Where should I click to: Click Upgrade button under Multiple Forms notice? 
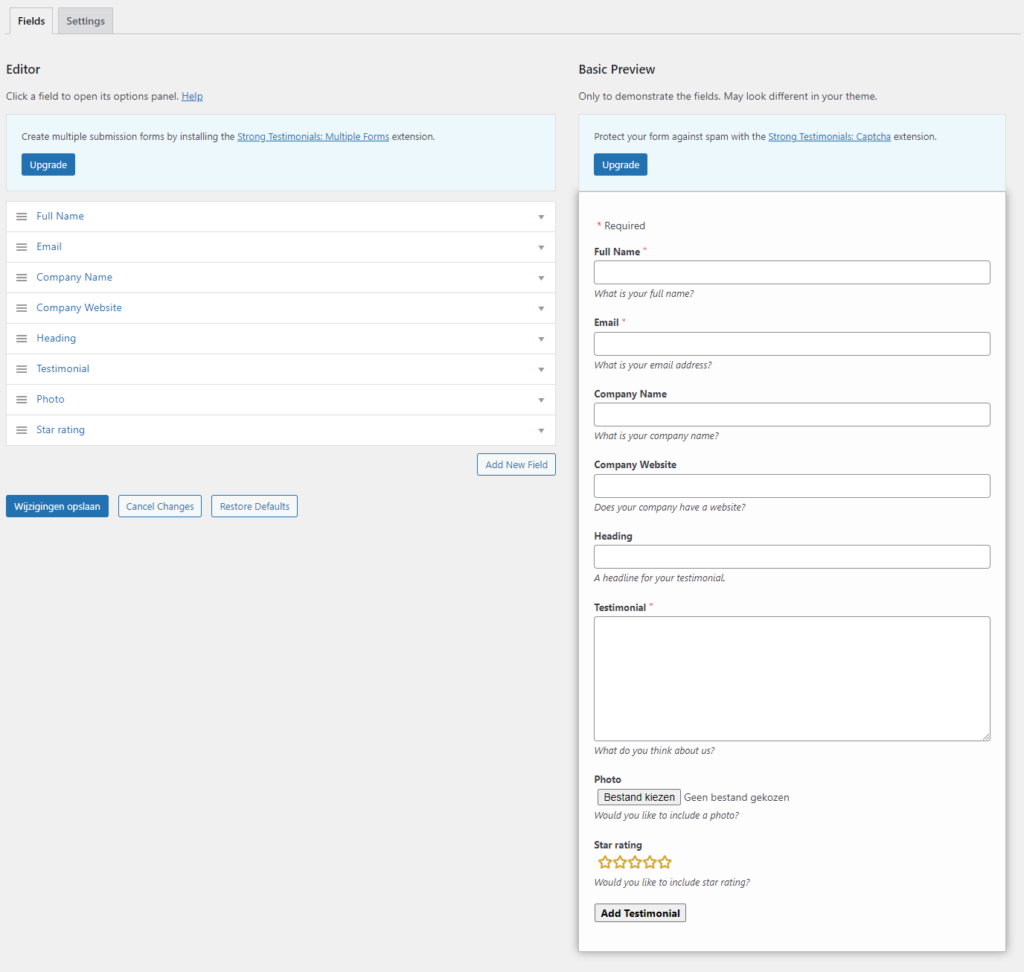pyautogui.click(x=48, y=165)
